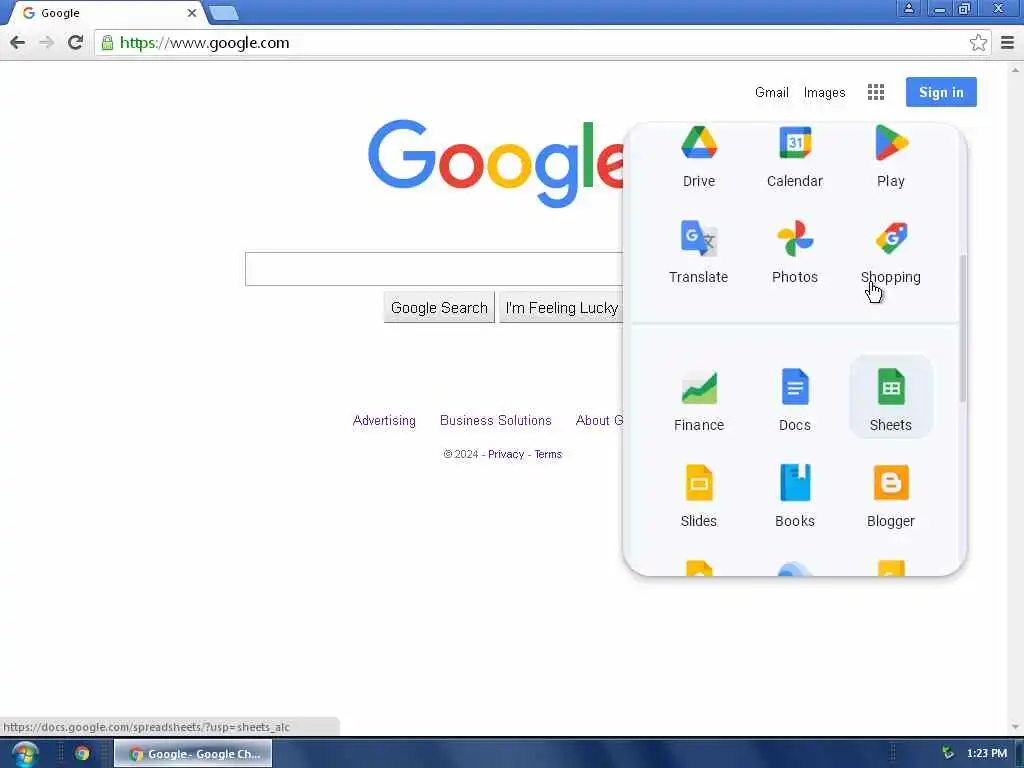
Task: Open the Chrome user profile button
Action: 908,8
